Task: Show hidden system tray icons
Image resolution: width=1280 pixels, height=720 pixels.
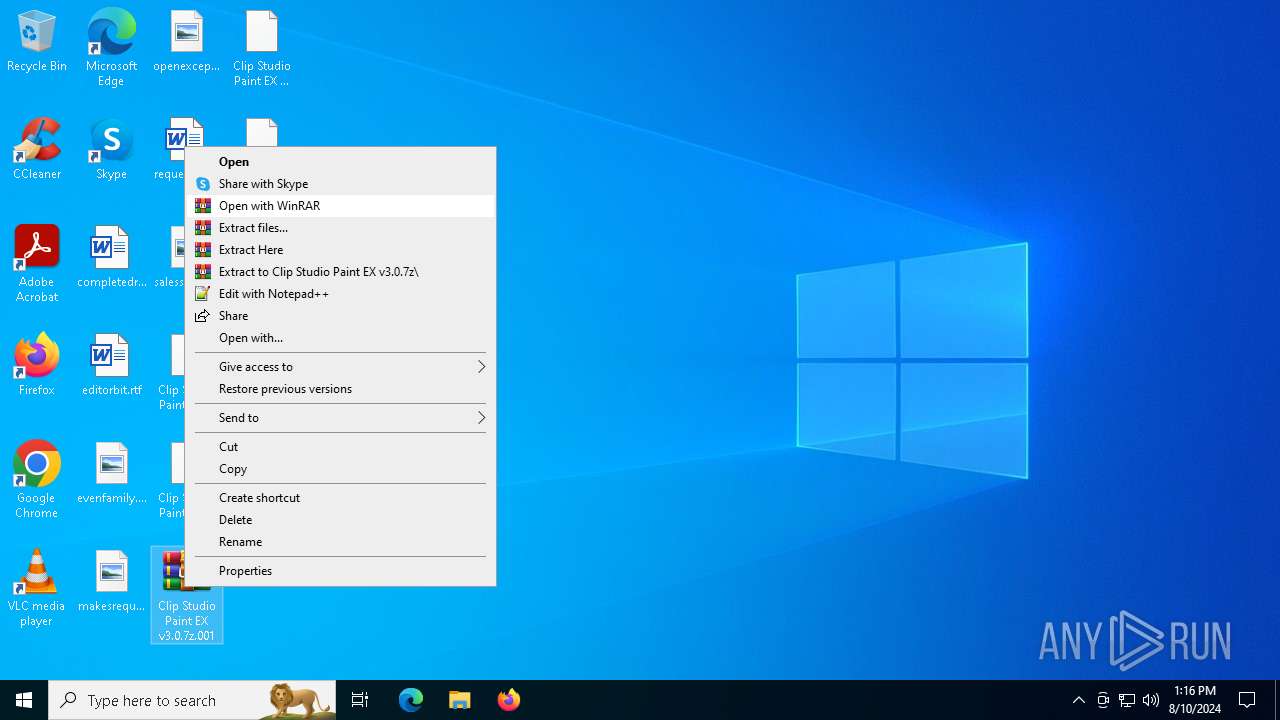Action: [x=1078, y=700]
